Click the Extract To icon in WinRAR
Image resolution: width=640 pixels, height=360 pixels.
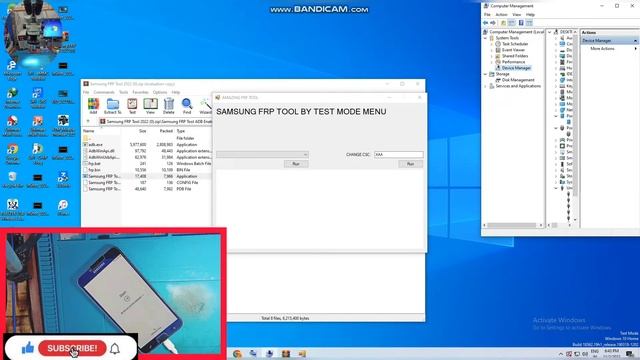[x=112, y=105]
